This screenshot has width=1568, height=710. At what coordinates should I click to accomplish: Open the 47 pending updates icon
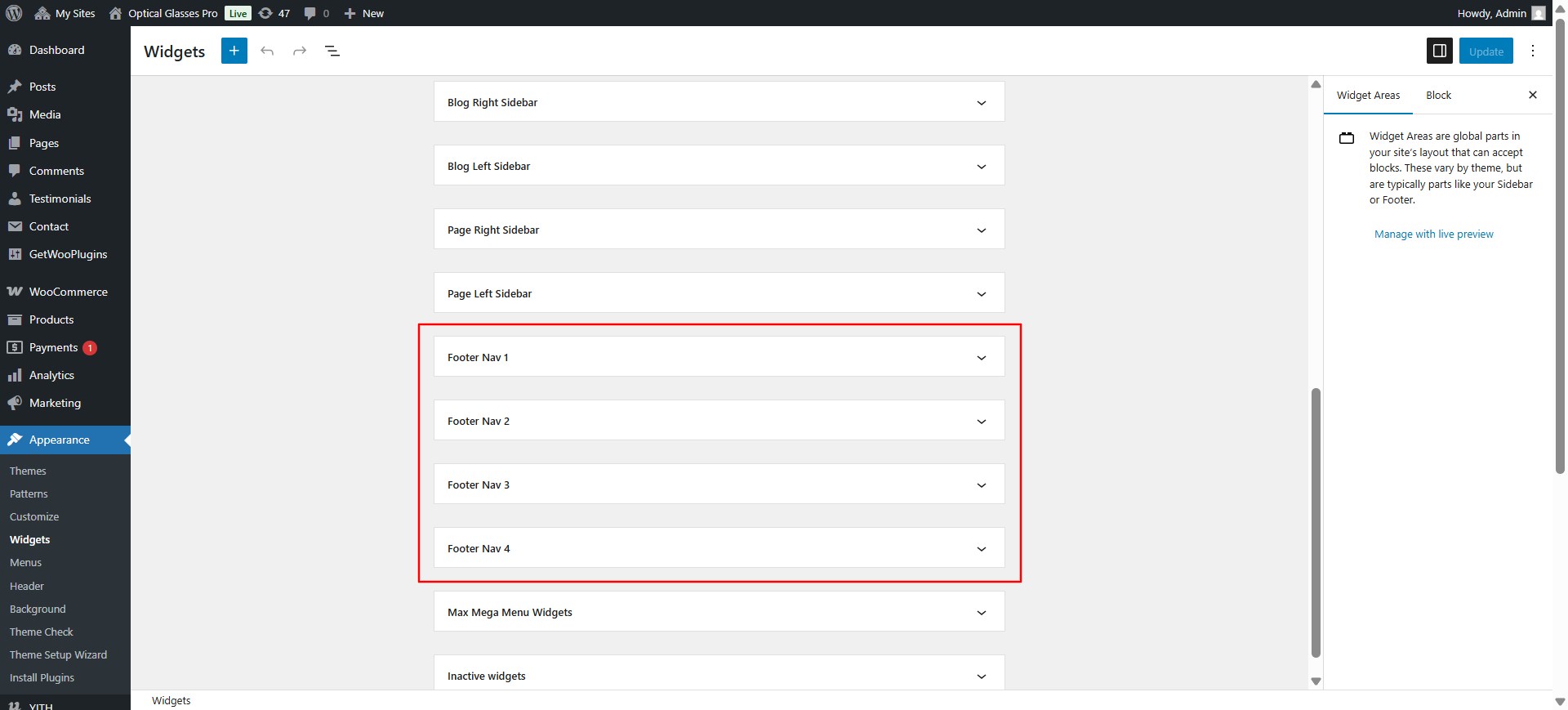click(274, 13)
